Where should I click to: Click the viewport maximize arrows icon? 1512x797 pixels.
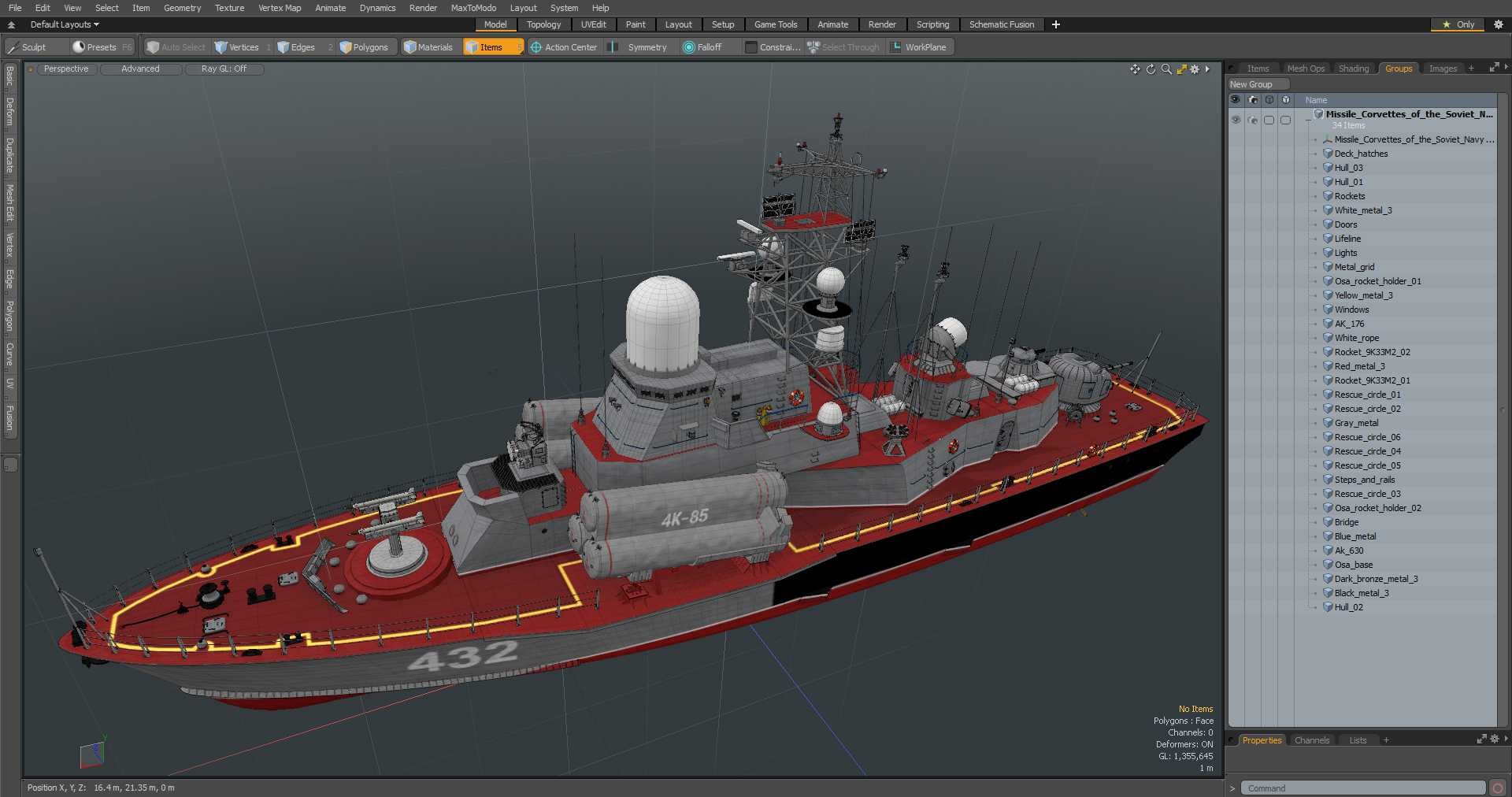click(x=1181, y=69)
